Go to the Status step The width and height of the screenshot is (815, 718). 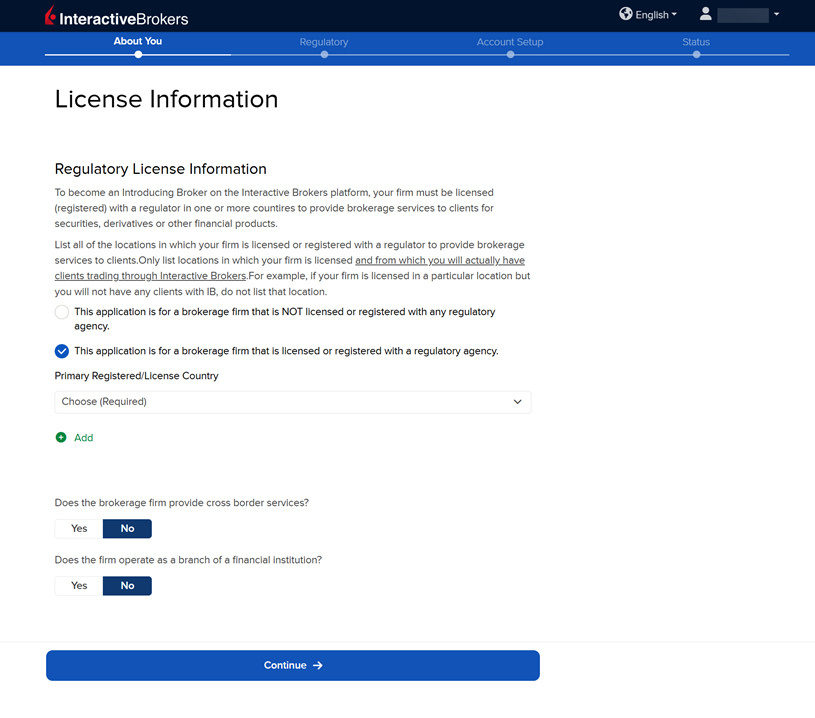pyautogui.click(x=696, y=42)
